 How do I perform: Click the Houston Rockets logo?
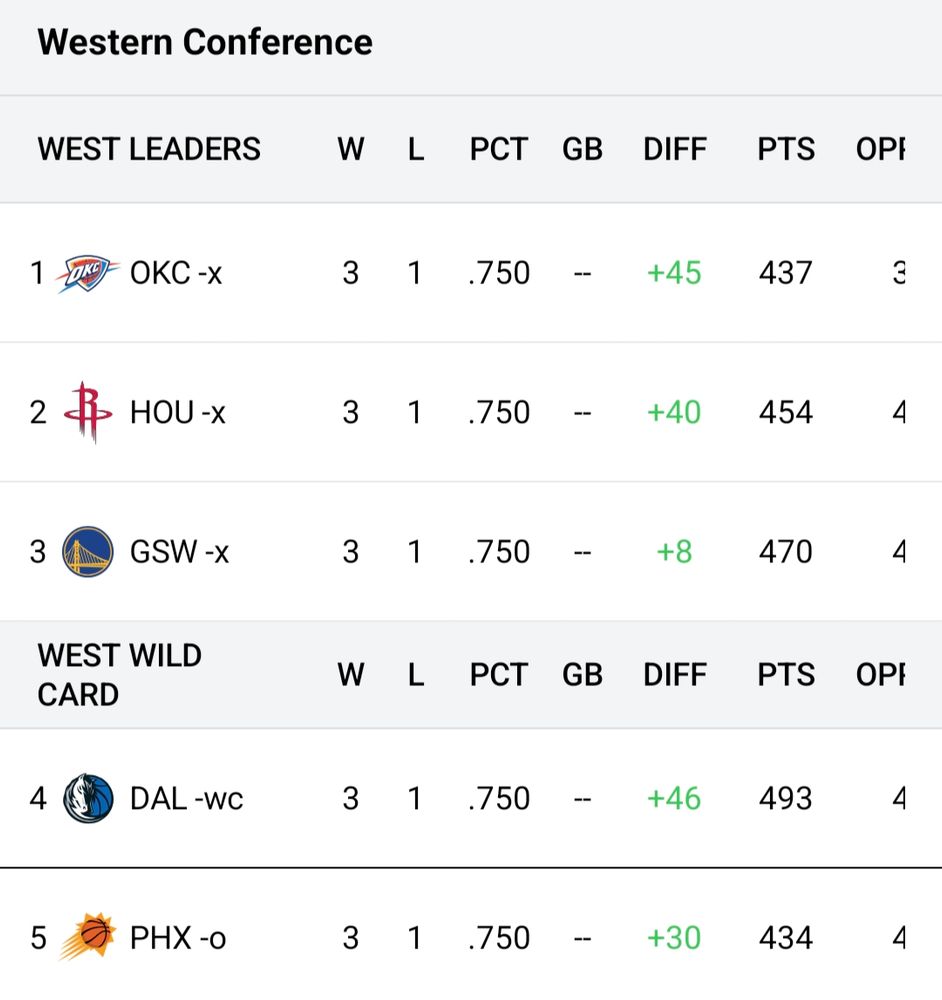tap(88, 412)
